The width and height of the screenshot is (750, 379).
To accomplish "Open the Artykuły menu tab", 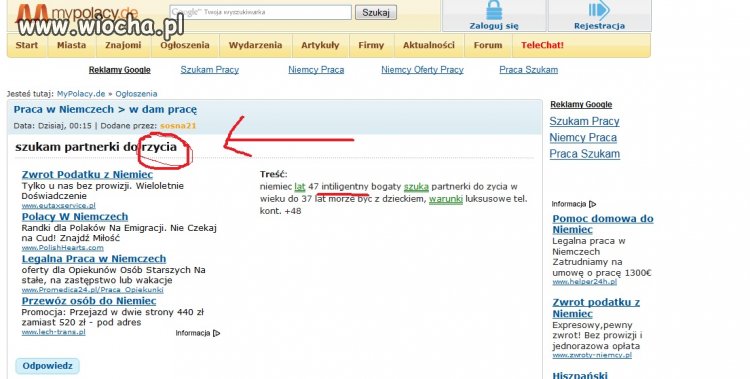I will tap(320, 45).
